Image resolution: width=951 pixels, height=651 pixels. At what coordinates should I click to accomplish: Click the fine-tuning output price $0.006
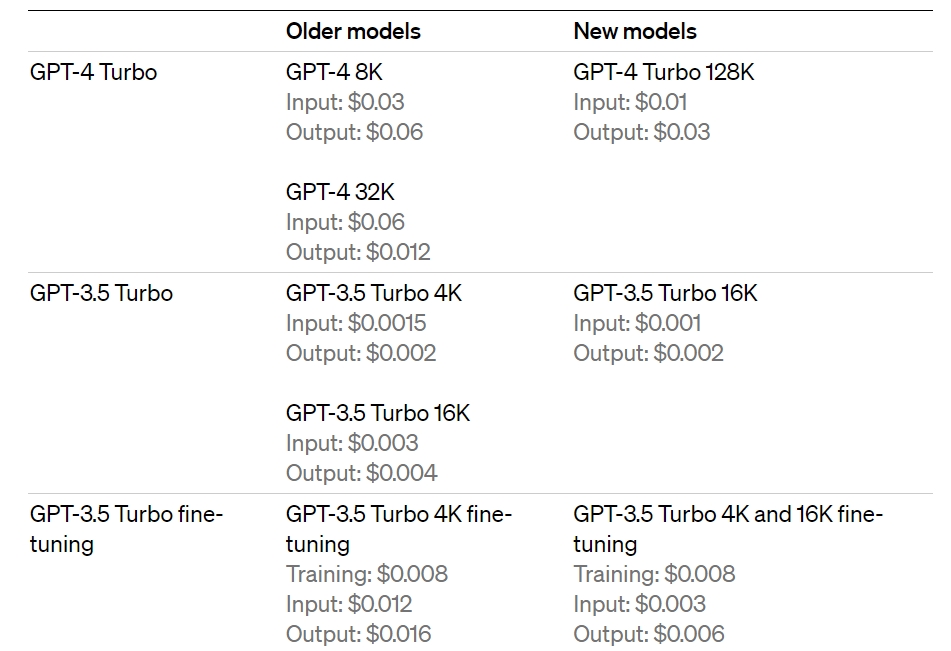(x=649, y=634)
